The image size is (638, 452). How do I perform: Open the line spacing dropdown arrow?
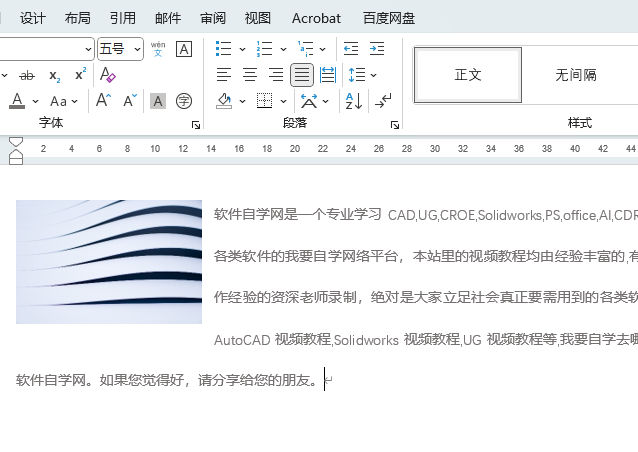coord(374,75)
